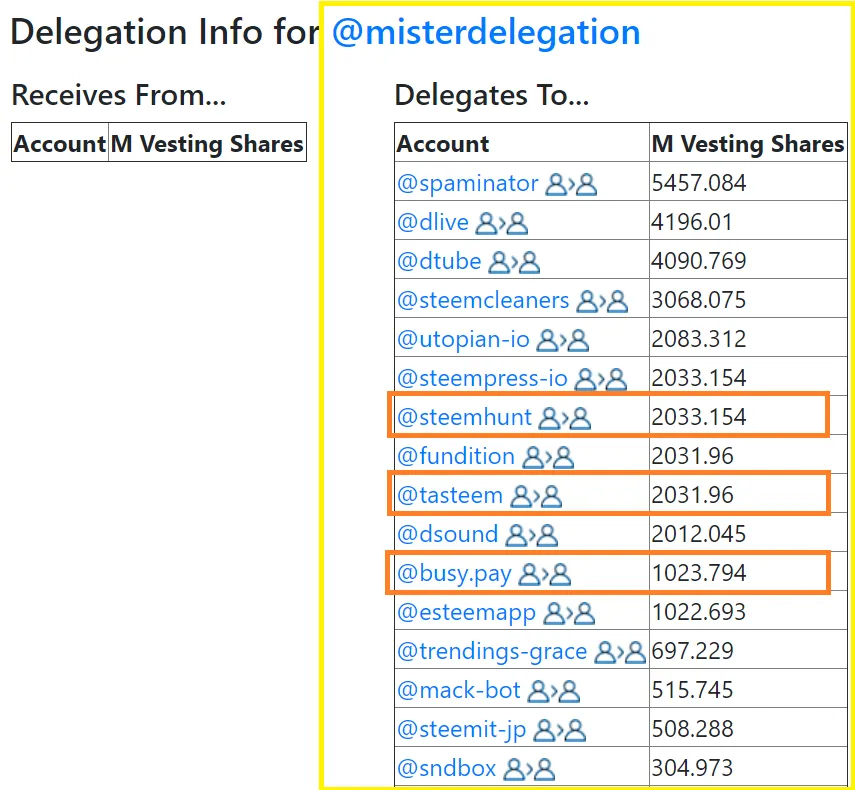The width and height of the screenshot is (855, 790).
Task: Open the @dsound account link
Action: click(x=447, y=535)
